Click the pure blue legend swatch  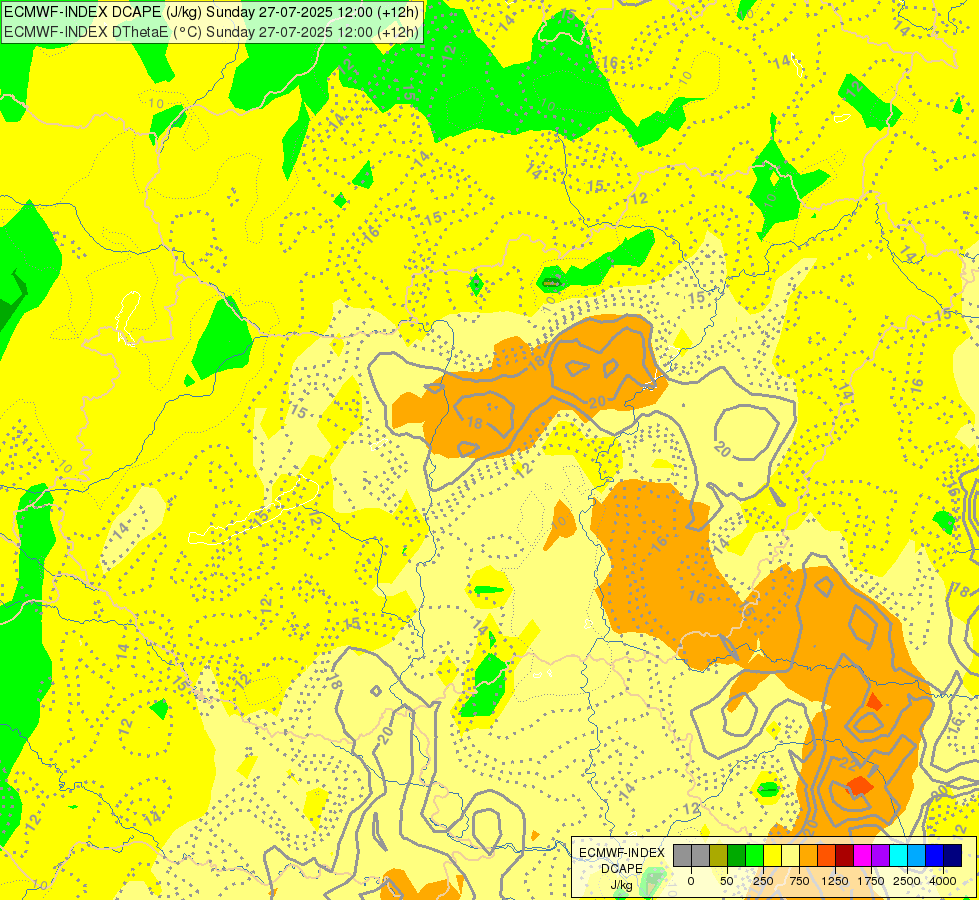935,856
